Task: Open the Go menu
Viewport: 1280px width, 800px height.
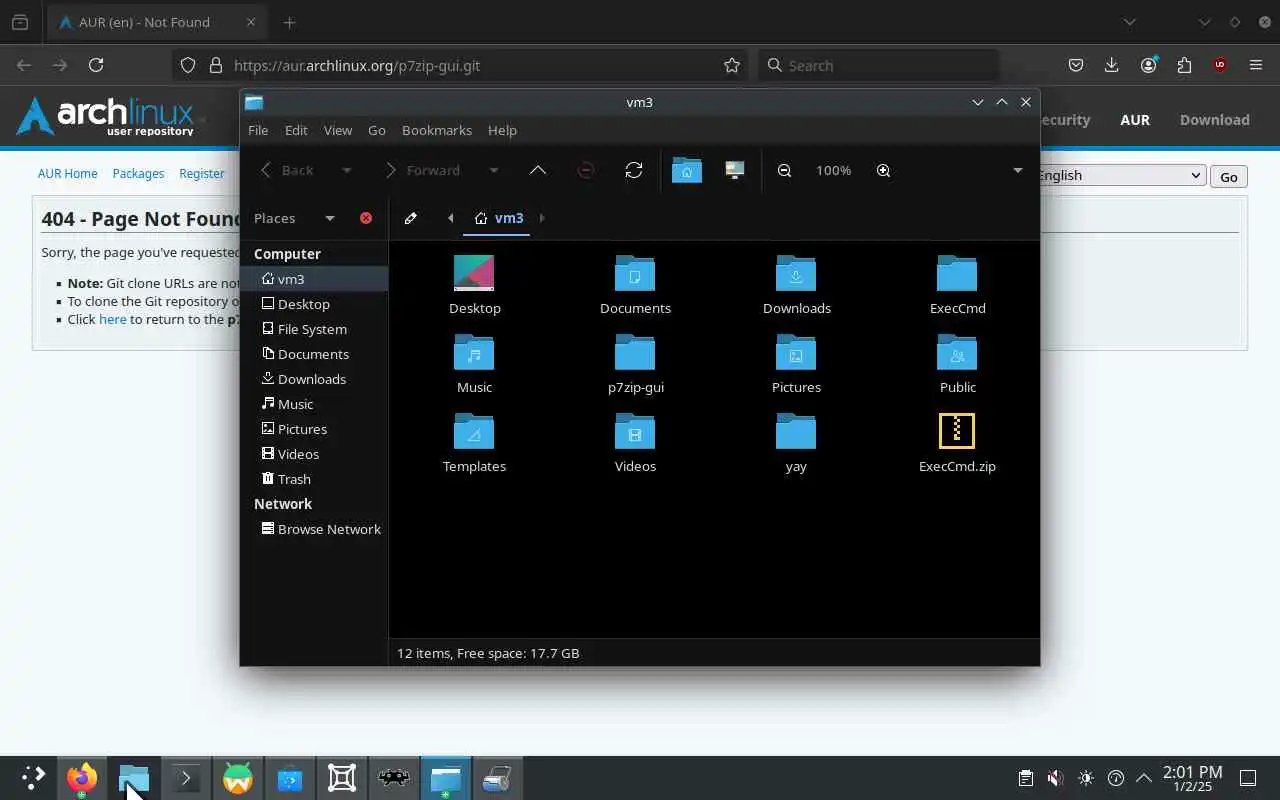Action: point(377,130)
